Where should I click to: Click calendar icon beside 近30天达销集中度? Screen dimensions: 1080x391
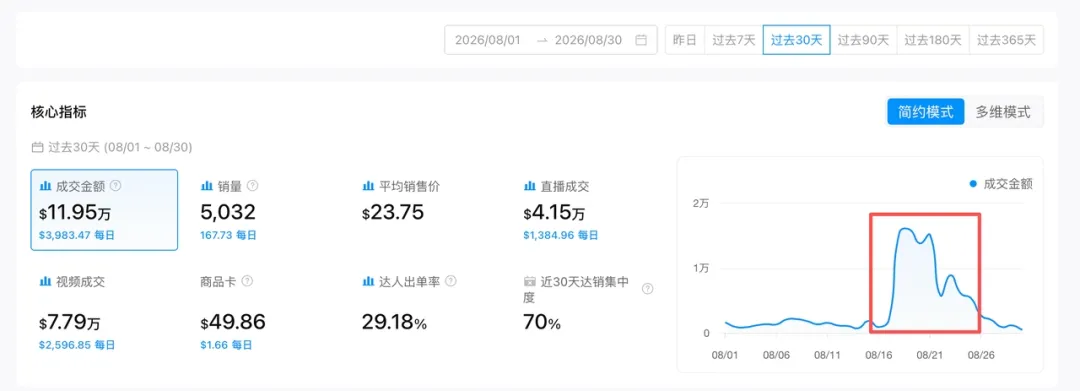click(x=529, y=282)
